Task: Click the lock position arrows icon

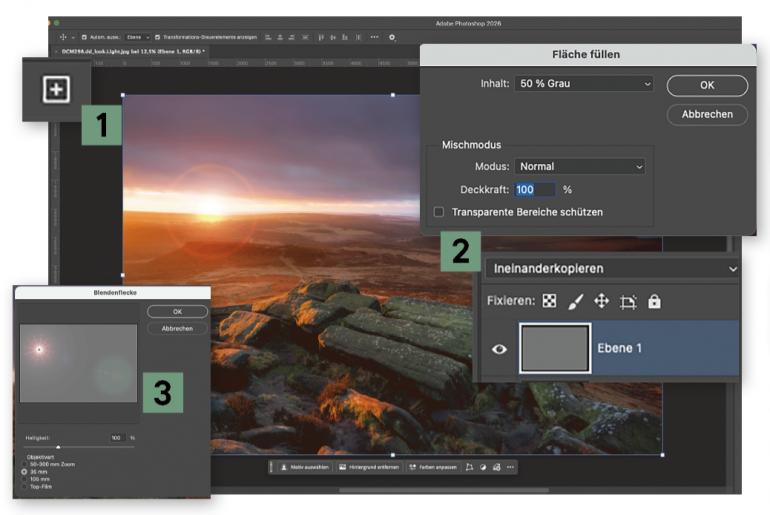Action: point(602,301)
